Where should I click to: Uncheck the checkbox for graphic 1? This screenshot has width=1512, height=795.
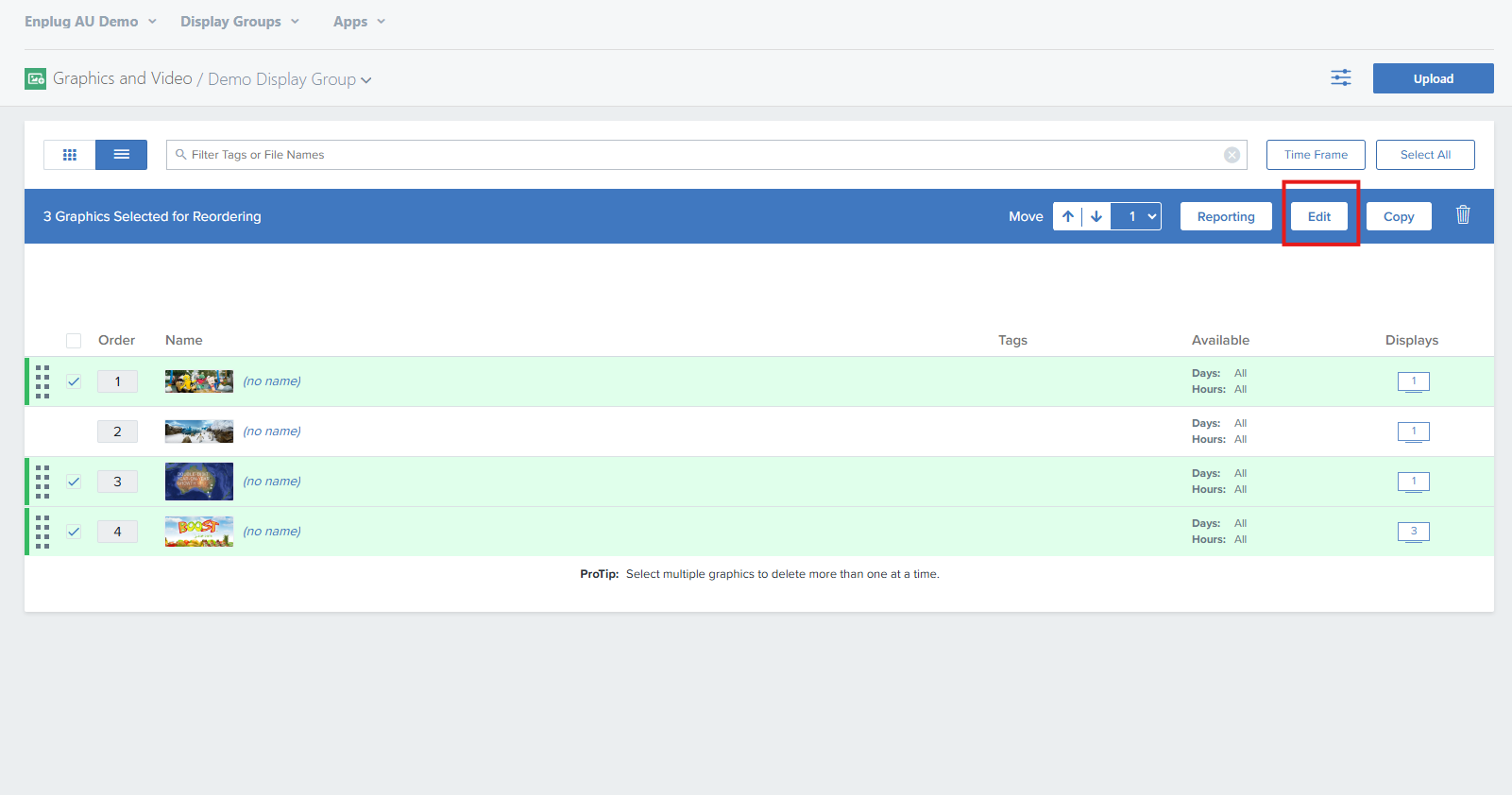coord(74,381)
